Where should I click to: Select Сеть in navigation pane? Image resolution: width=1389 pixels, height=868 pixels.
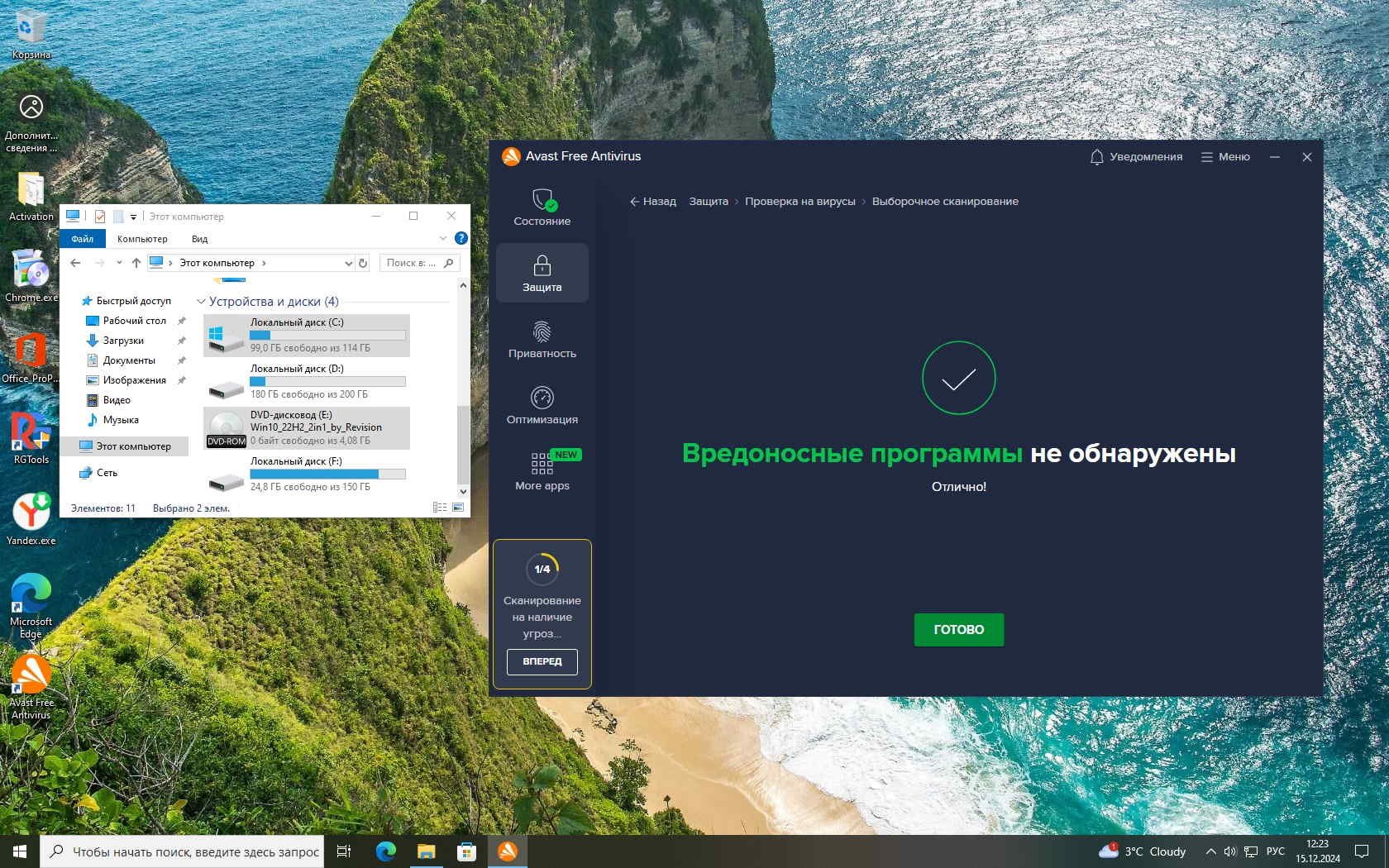107,473
